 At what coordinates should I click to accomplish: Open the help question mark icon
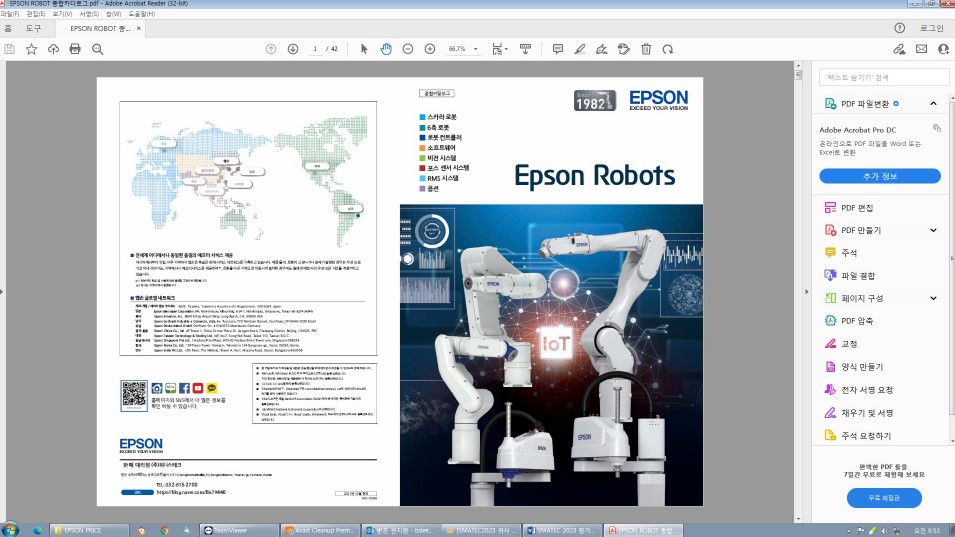[900, 28]
